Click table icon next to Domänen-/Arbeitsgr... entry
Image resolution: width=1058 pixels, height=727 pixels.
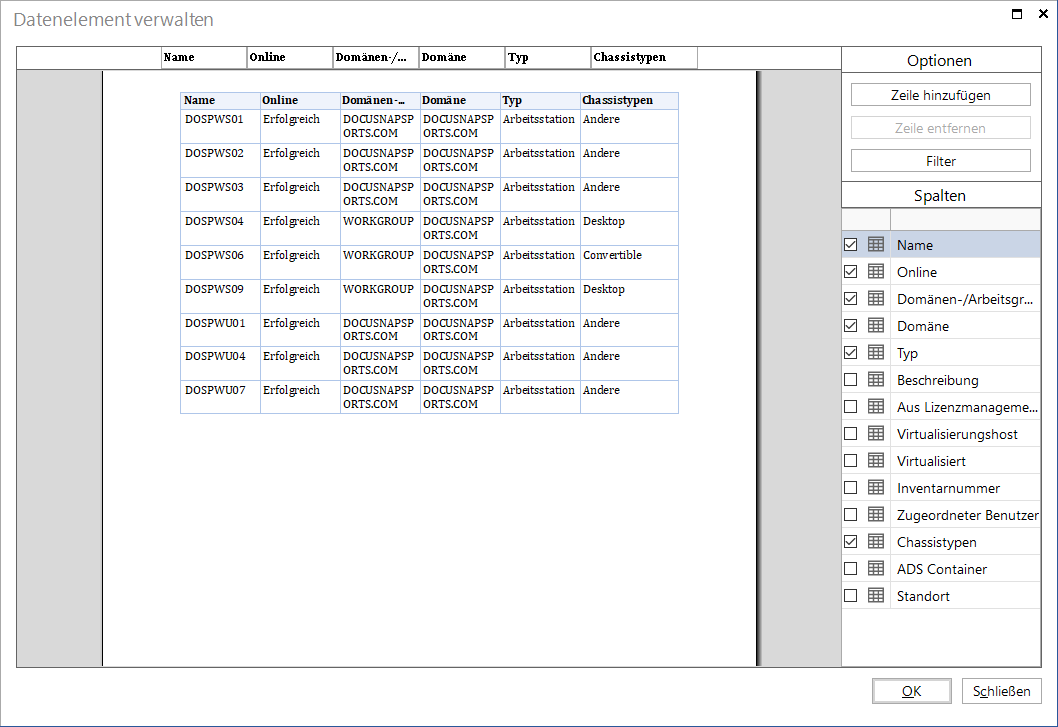point(875,298)
